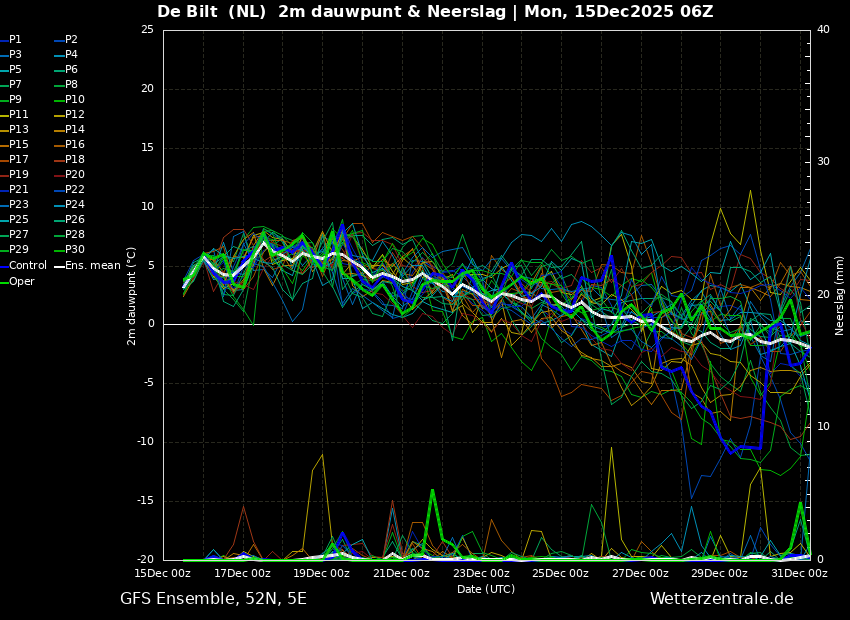Select the P26 legend text
This screenshot has height=620, width=850.
[75, 219]
